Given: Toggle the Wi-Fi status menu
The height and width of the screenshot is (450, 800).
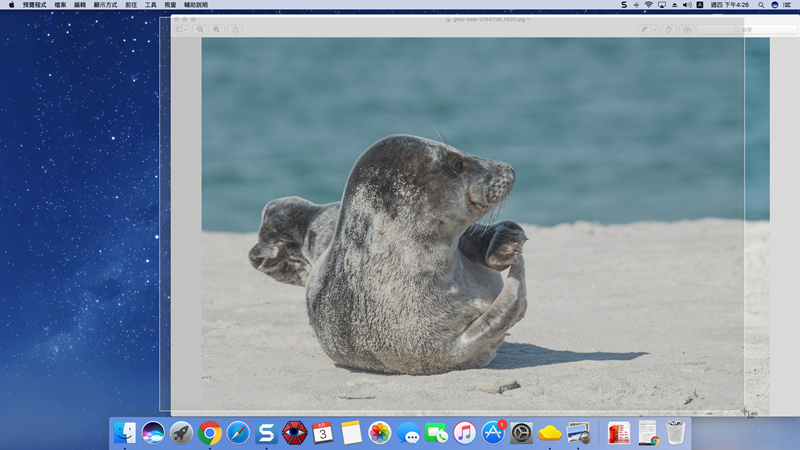Looking at the screenshot, I should (648, 5).
